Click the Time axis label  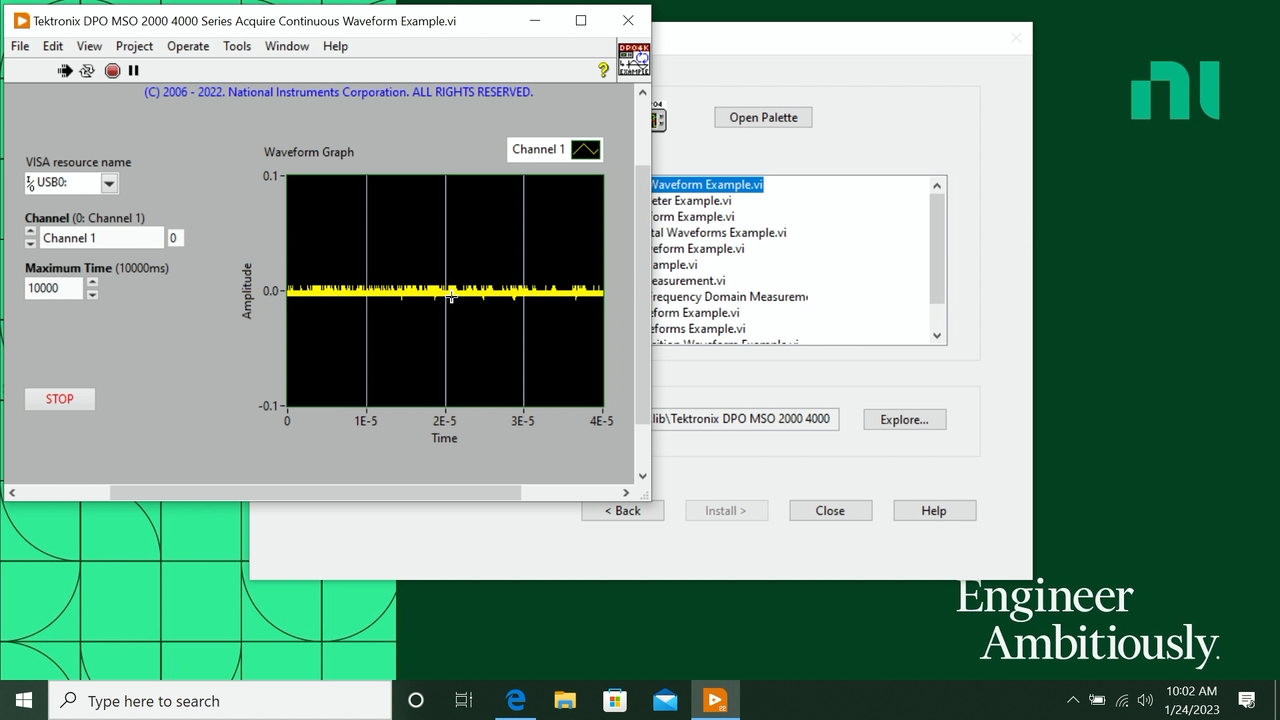coord(444,438)
